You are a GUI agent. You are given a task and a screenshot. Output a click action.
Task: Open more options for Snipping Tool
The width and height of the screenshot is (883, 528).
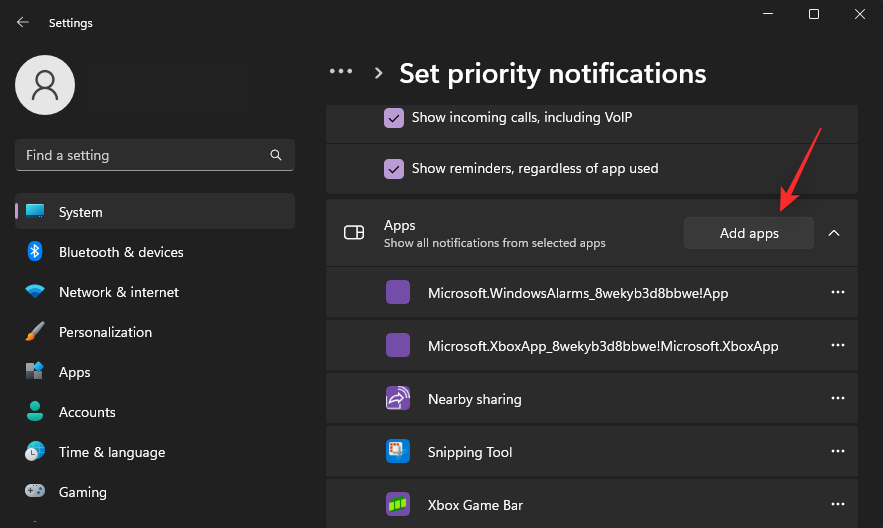(x=838, y=452)
